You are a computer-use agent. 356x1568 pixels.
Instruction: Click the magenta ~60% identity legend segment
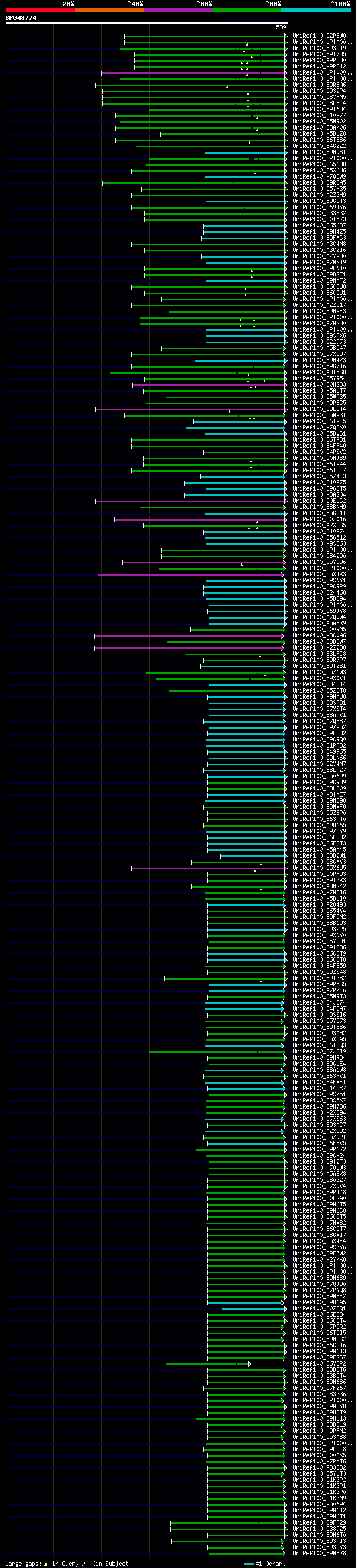pyautogui.click(x=179, y=10)
